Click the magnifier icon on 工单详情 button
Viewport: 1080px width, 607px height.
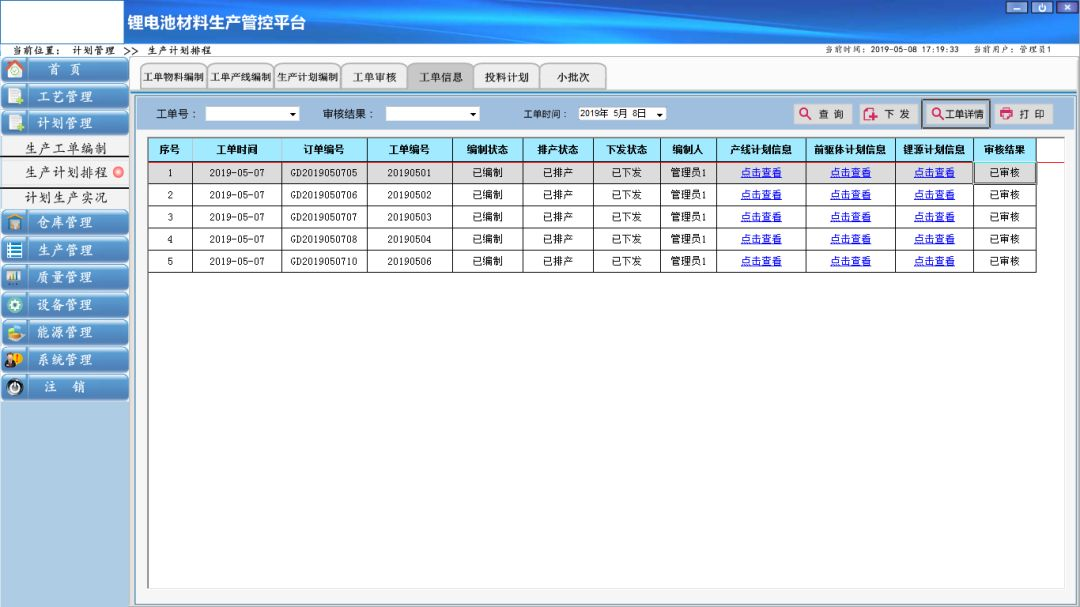point(937,114)
